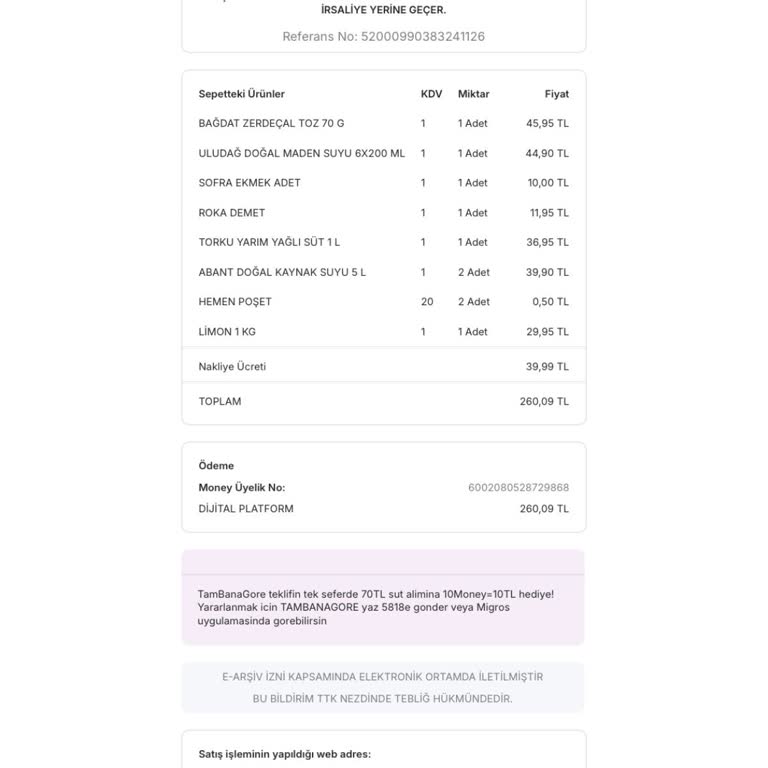The width and height of the screenshot is (768, 768).
Task: Click the BAĞDAT ZERDEÇAL TOZ 70 G item
Action: (271, 123)
